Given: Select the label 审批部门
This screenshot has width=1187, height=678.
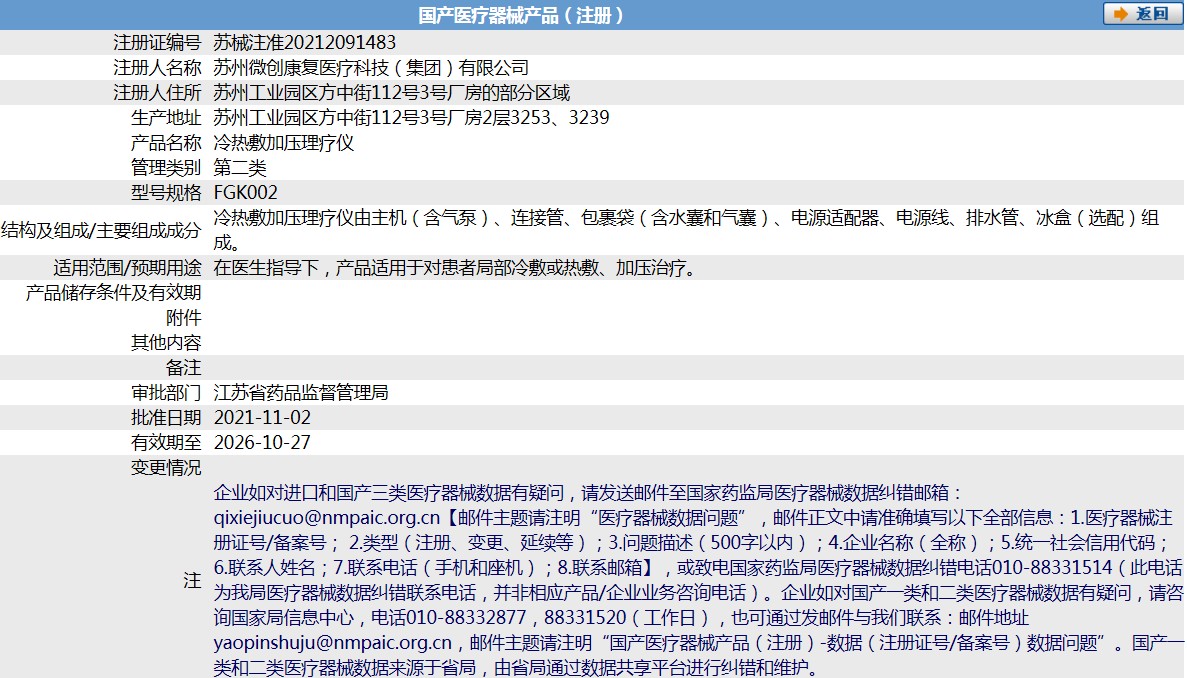Looking at the screenshot, I should [166, 392].
